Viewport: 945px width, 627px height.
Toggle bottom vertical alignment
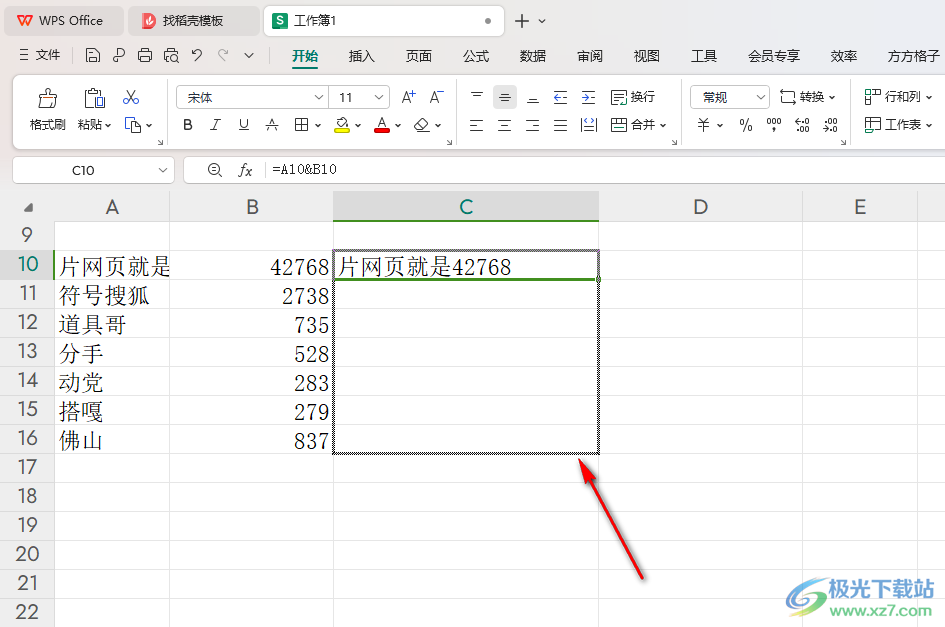click(x=533, y=97)
